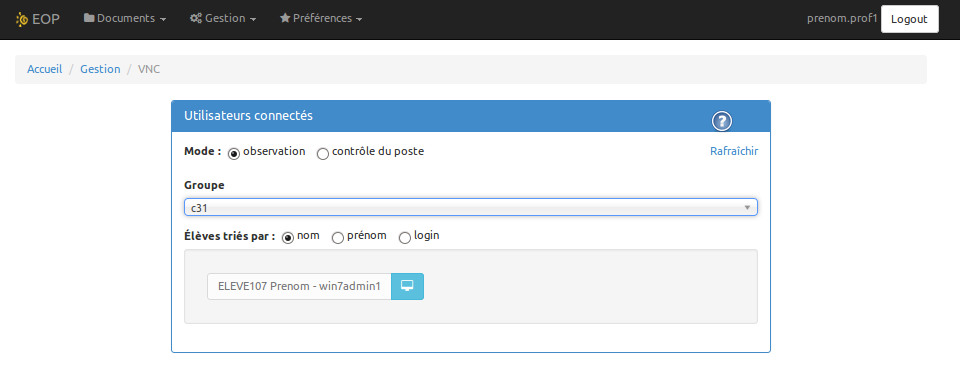Viewport: 960px width, 383px height.
Task: Go to Accueil breadcrumb
Action: (x=45, y=69)
